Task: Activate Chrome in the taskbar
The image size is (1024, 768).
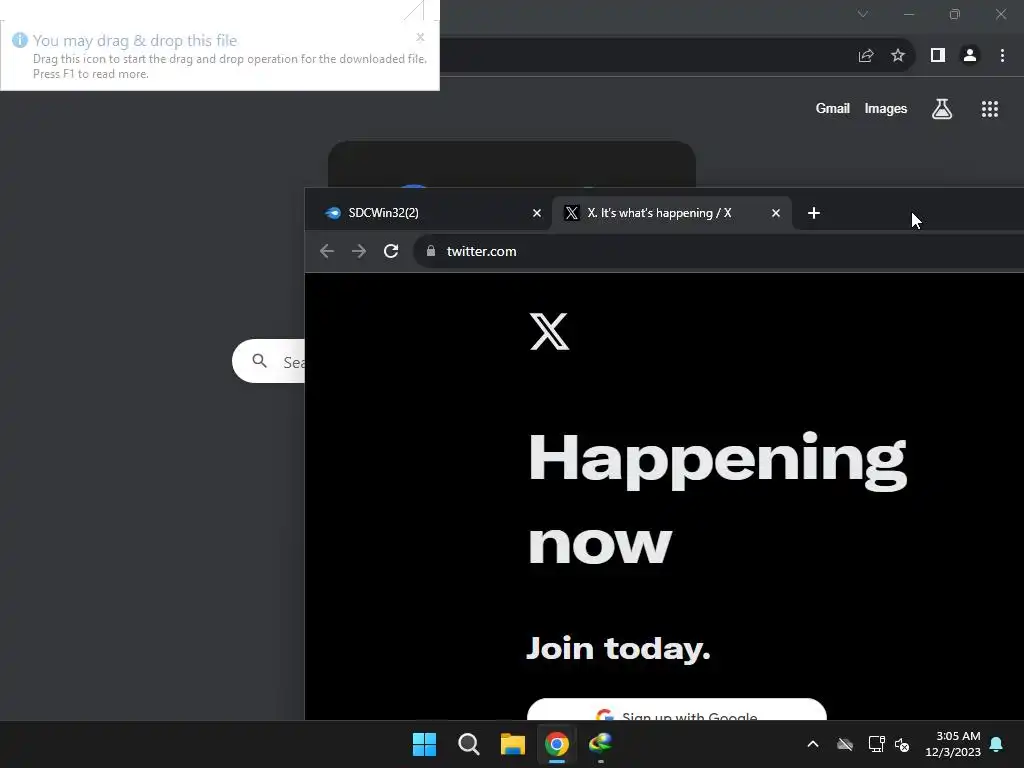Action: coord(557,744)
